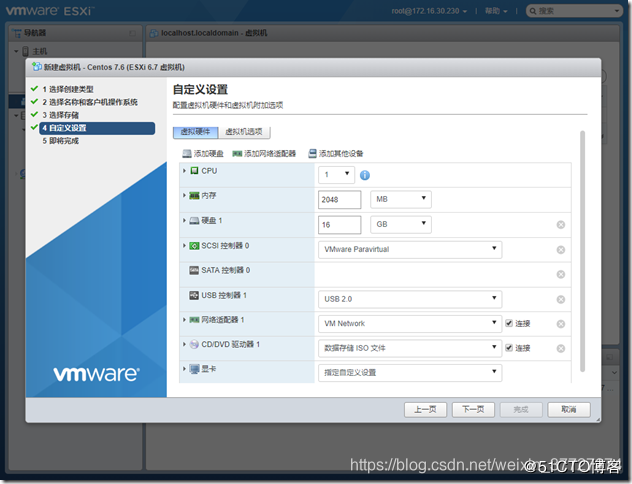Open the VMware Paravirtual SCSI dropdown
Viewport: 632px width, 484px height.
(410, 249)
